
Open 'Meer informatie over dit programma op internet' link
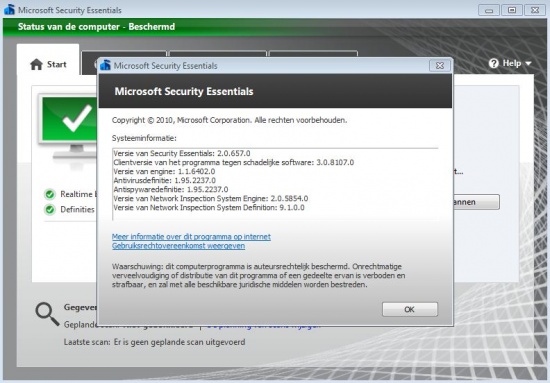tap(191, 237)
